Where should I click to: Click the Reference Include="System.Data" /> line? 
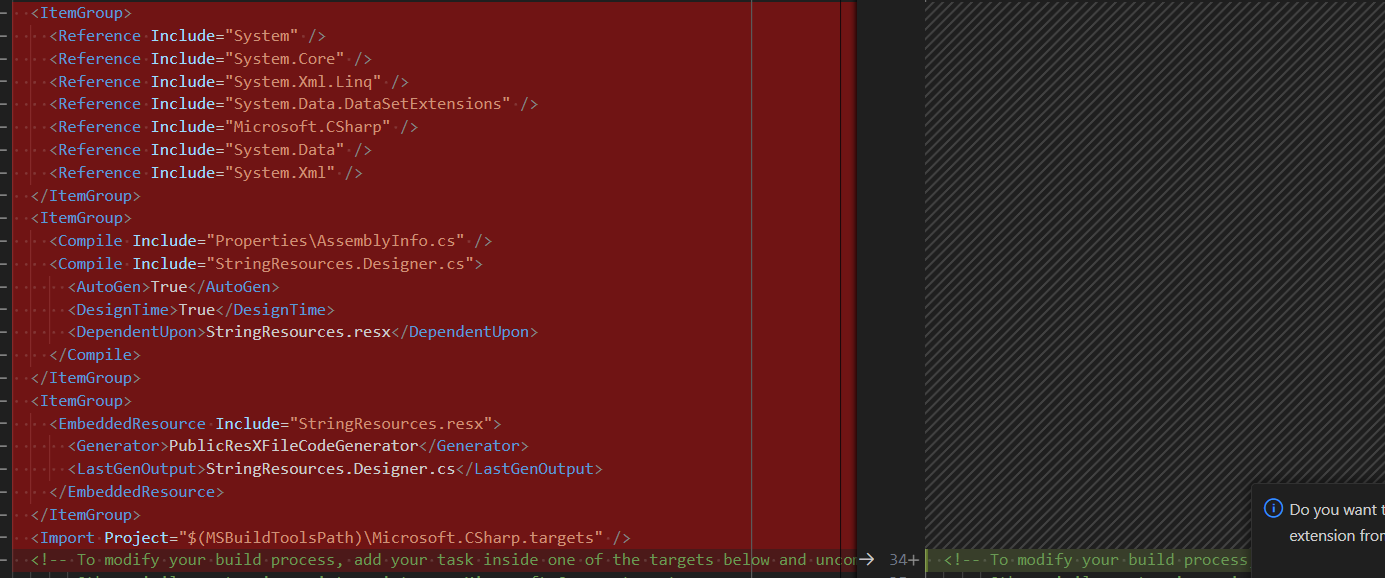pos(211,150)
